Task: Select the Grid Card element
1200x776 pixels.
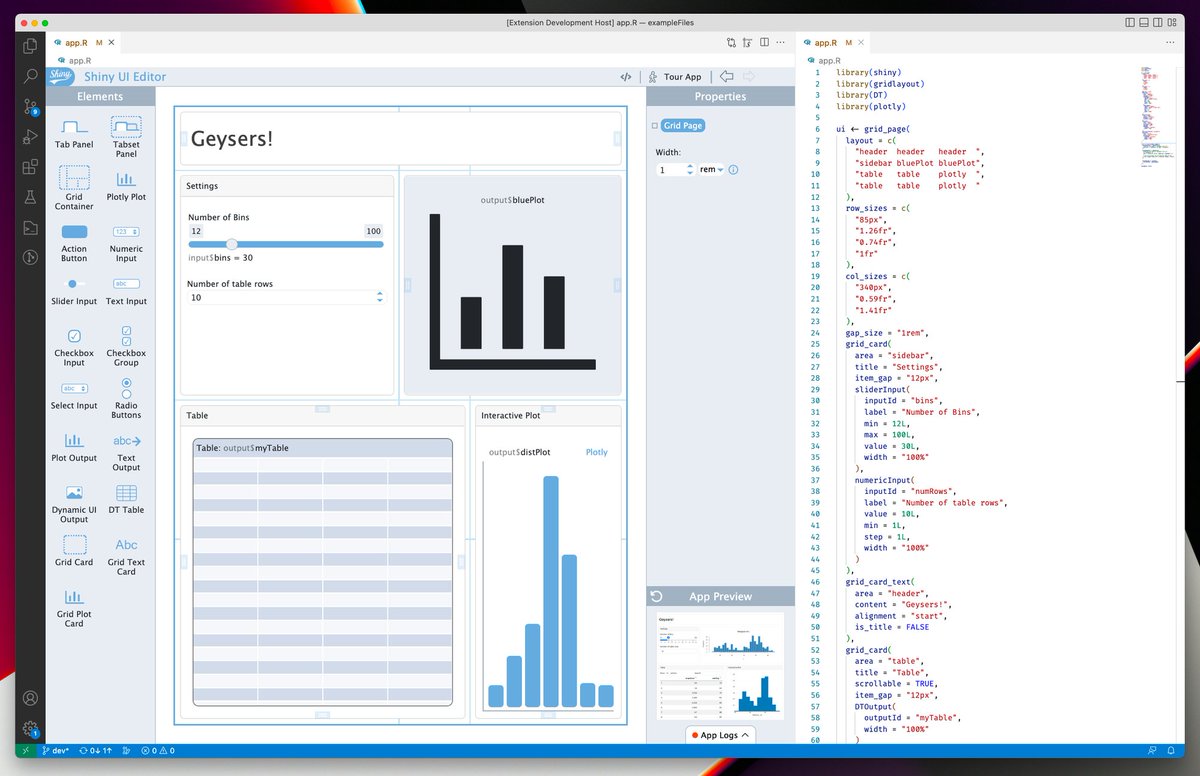Action: [74, 550]
